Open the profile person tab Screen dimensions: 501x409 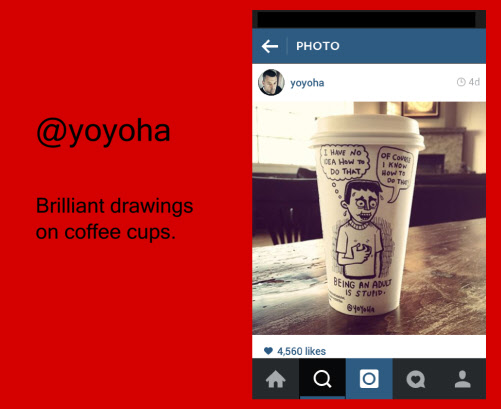pos(463,379)
